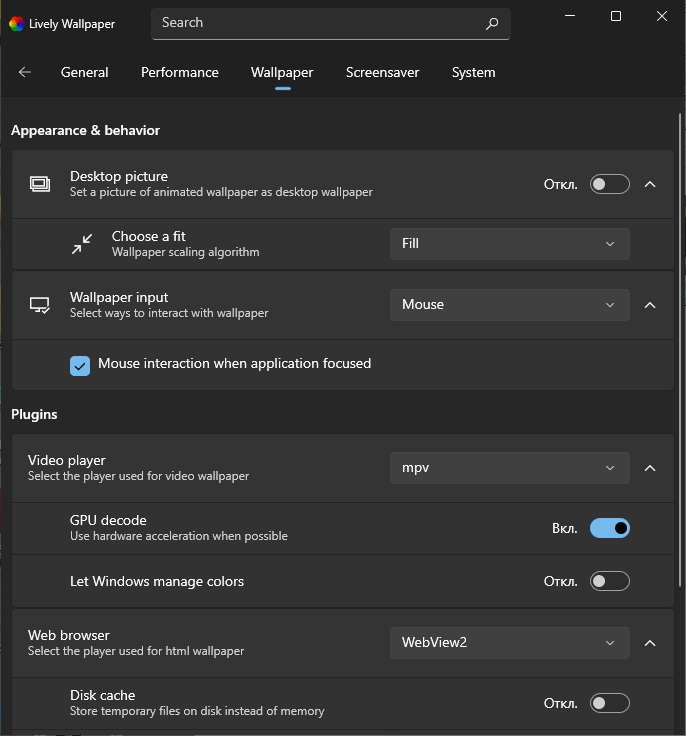Uncheck Mouse interaction when application focused

(x=80, y=365)
